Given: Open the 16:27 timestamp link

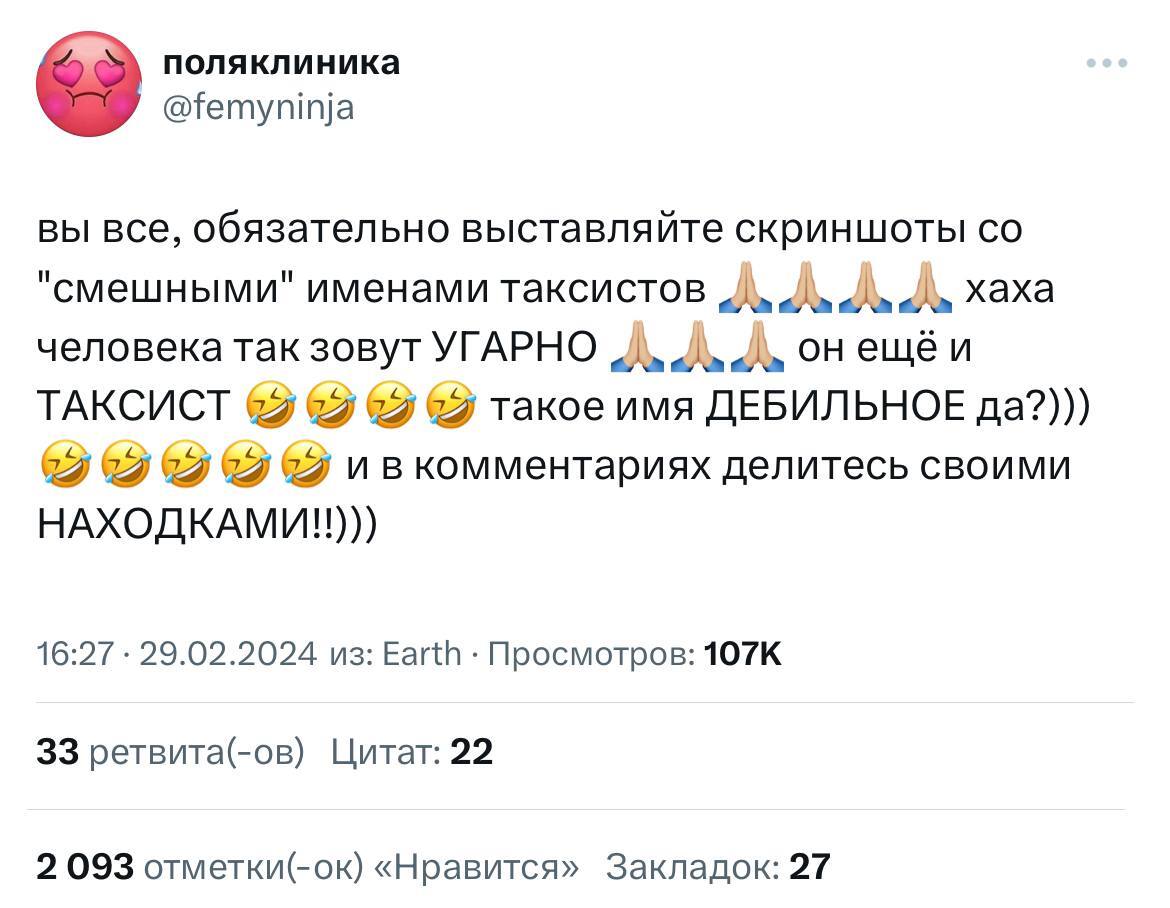Looking at the screenshot, I should click(75, 654).
